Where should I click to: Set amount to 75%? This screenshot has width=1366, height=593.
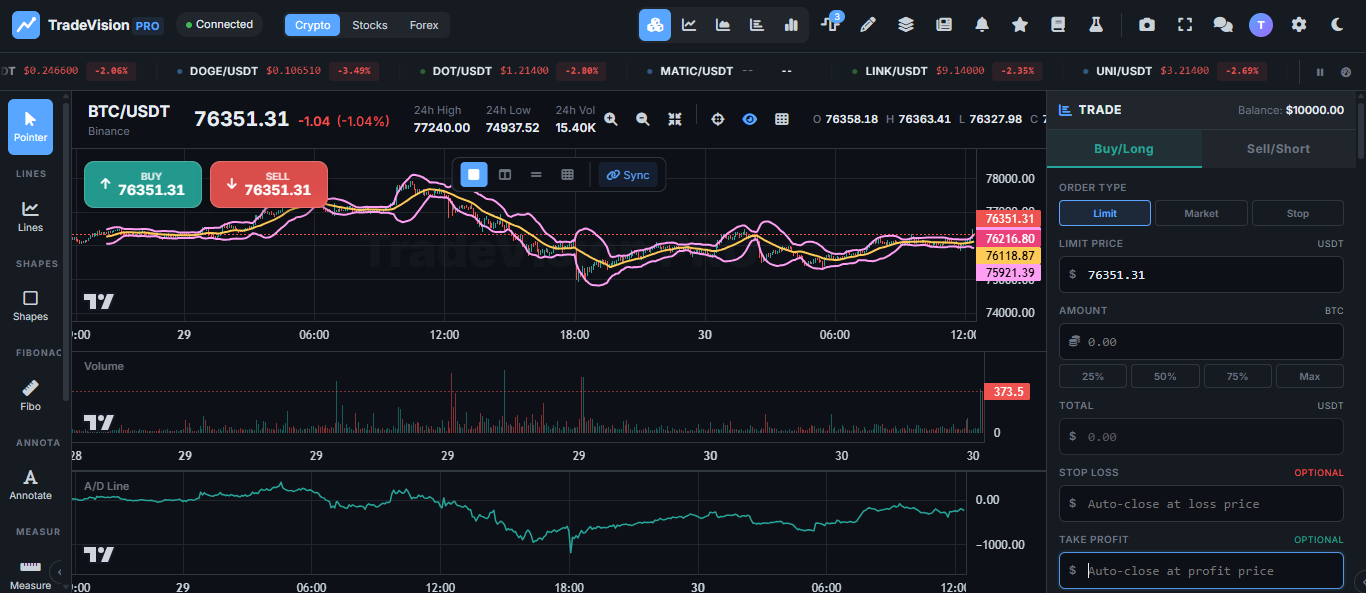click(x=1238, y=376)
